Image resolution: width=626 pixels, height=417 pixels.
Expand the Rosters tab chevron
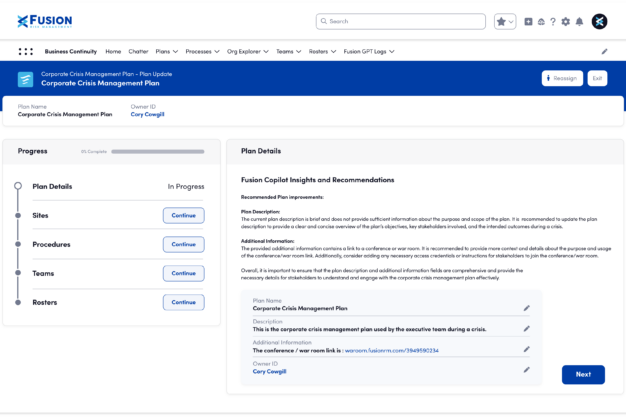pos(333,52)
